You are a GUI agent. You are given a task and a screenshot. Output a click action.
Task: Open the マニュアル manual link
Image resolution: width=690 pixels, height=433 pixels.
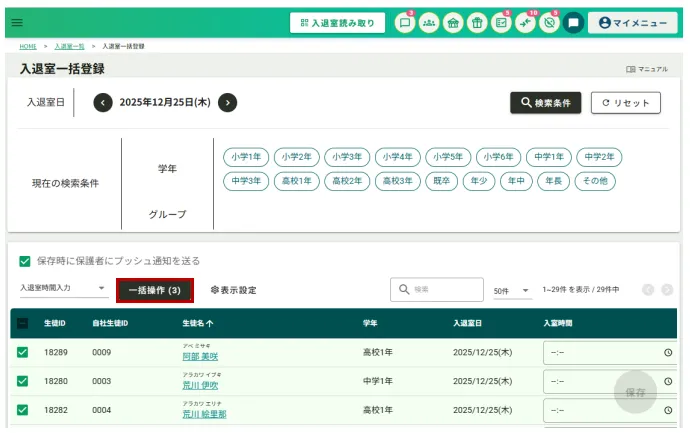coord(647,70)
